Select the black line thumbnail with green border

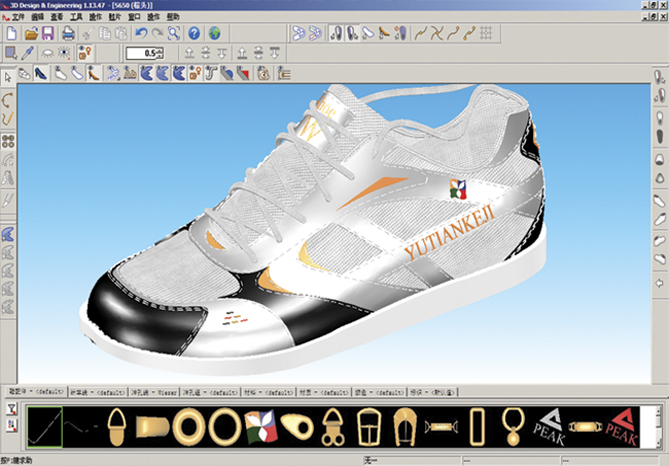coord(45,427)
